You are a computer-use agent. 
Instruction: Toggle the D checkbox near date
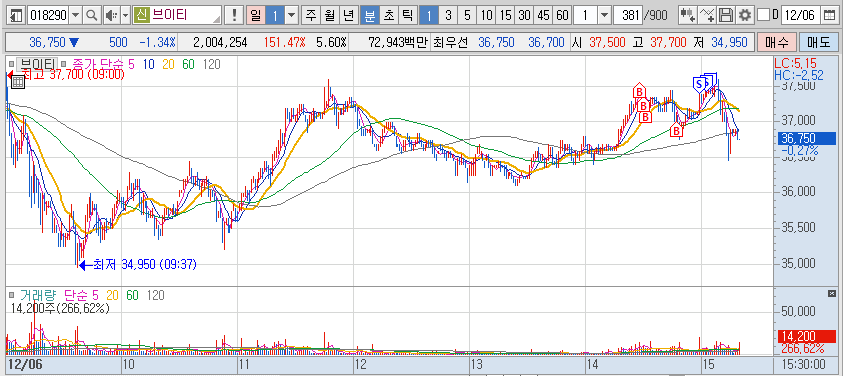763,15
